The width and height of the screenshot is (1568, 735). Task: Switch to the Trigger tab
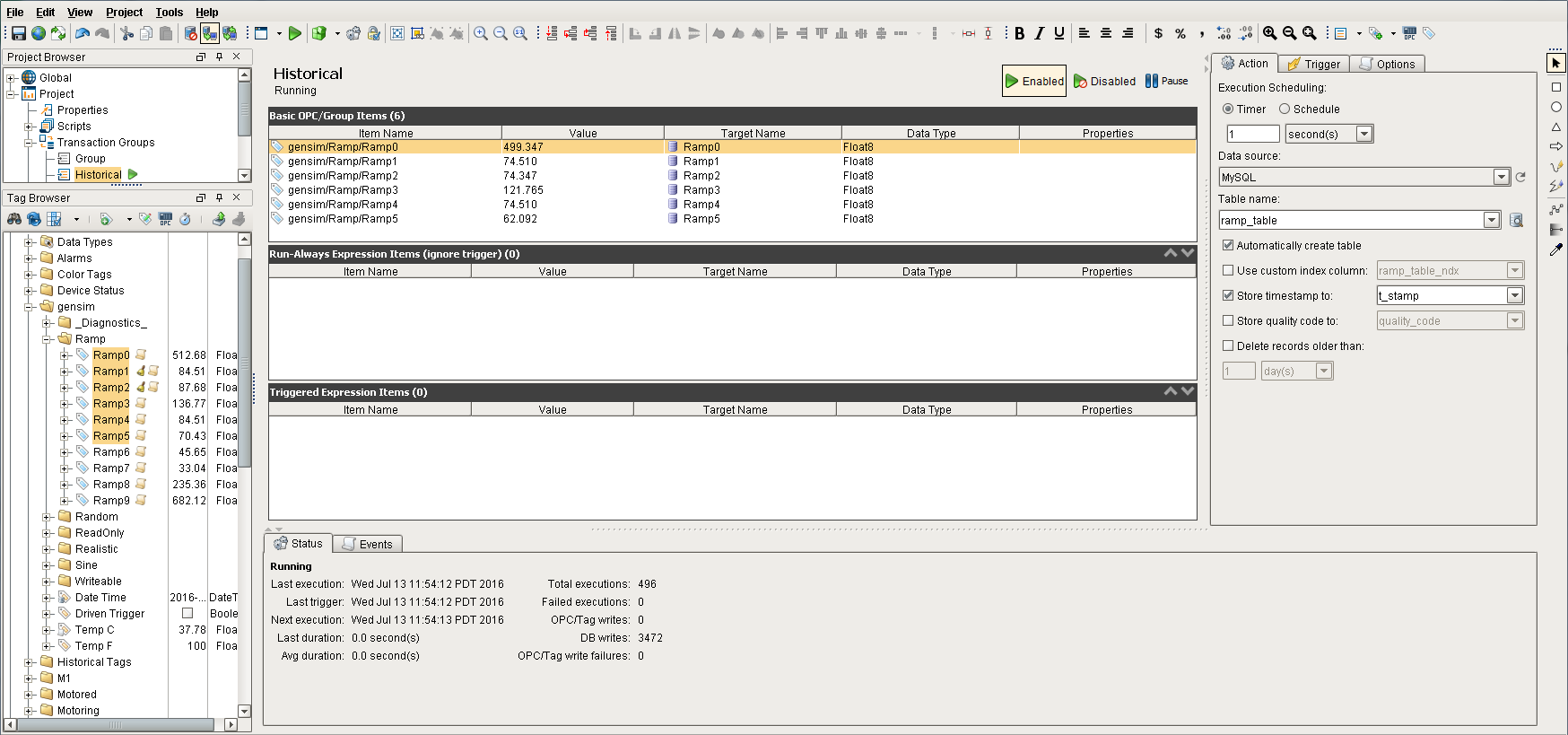pyautogui.click(x=1313, y=64)
